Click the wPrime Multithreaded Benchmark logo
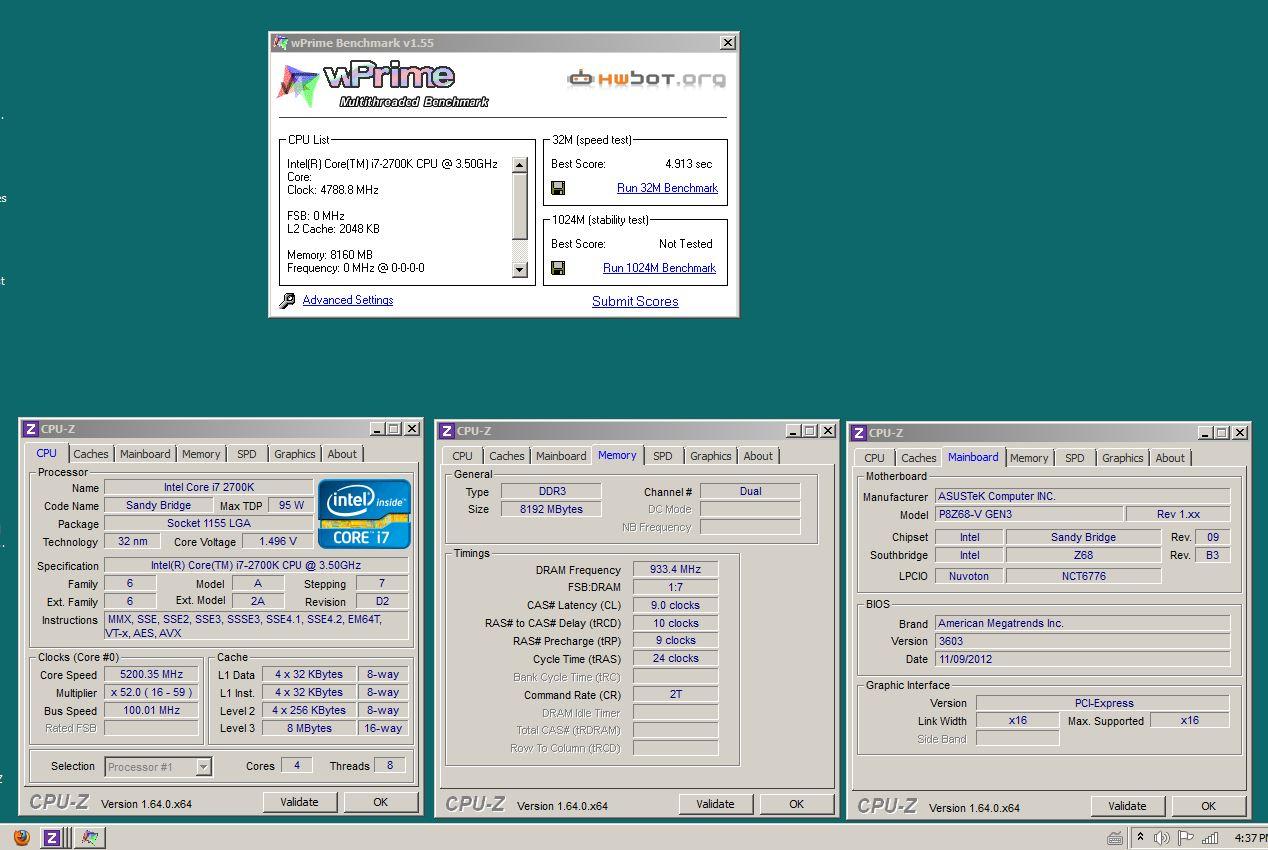The width and height of the screenshot is (1268, 850). point(383,84)
